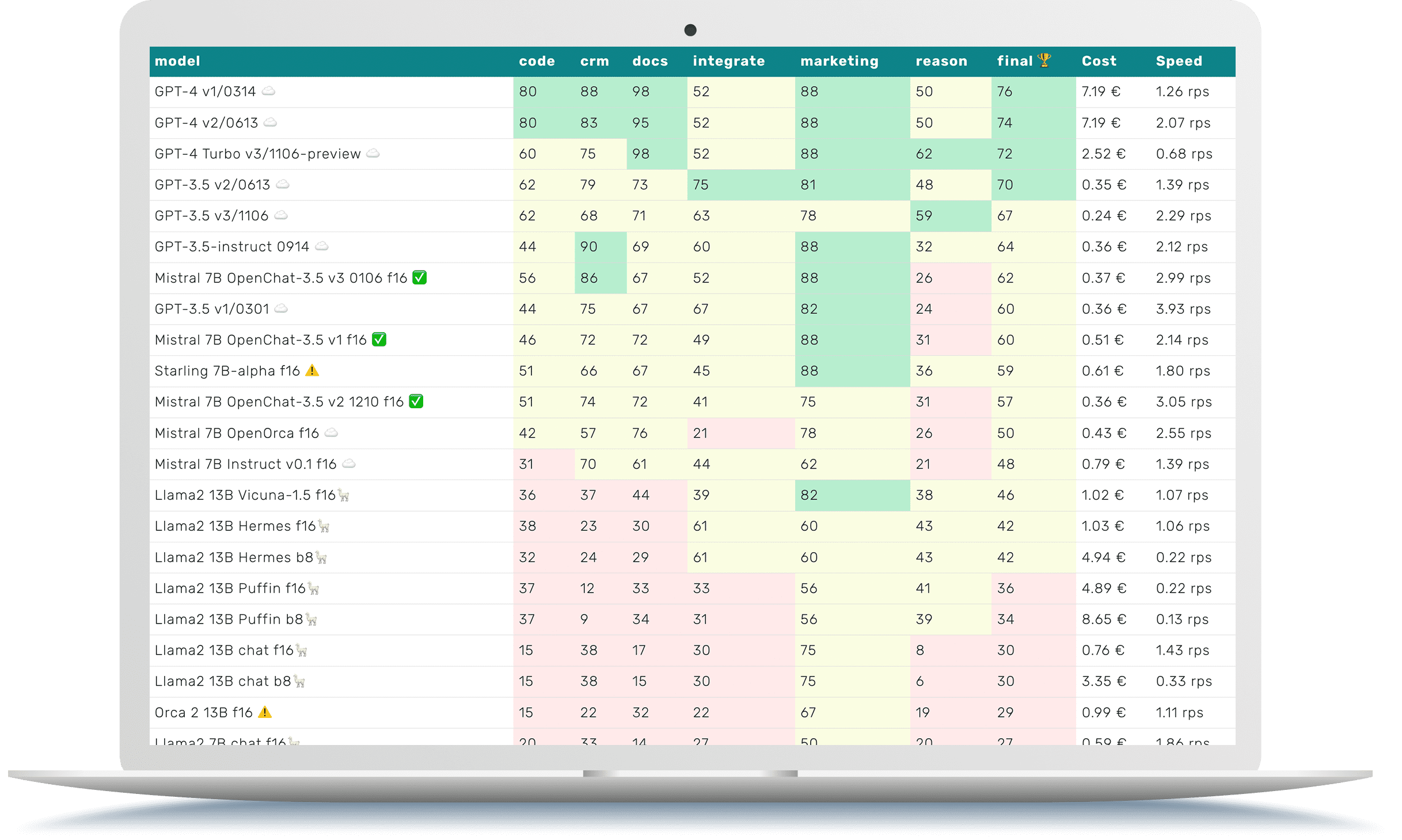Click cloud icon next to Mistral 7B OpenOrca f16
The image size is (1402, 840).
click(x=331, y=433)
